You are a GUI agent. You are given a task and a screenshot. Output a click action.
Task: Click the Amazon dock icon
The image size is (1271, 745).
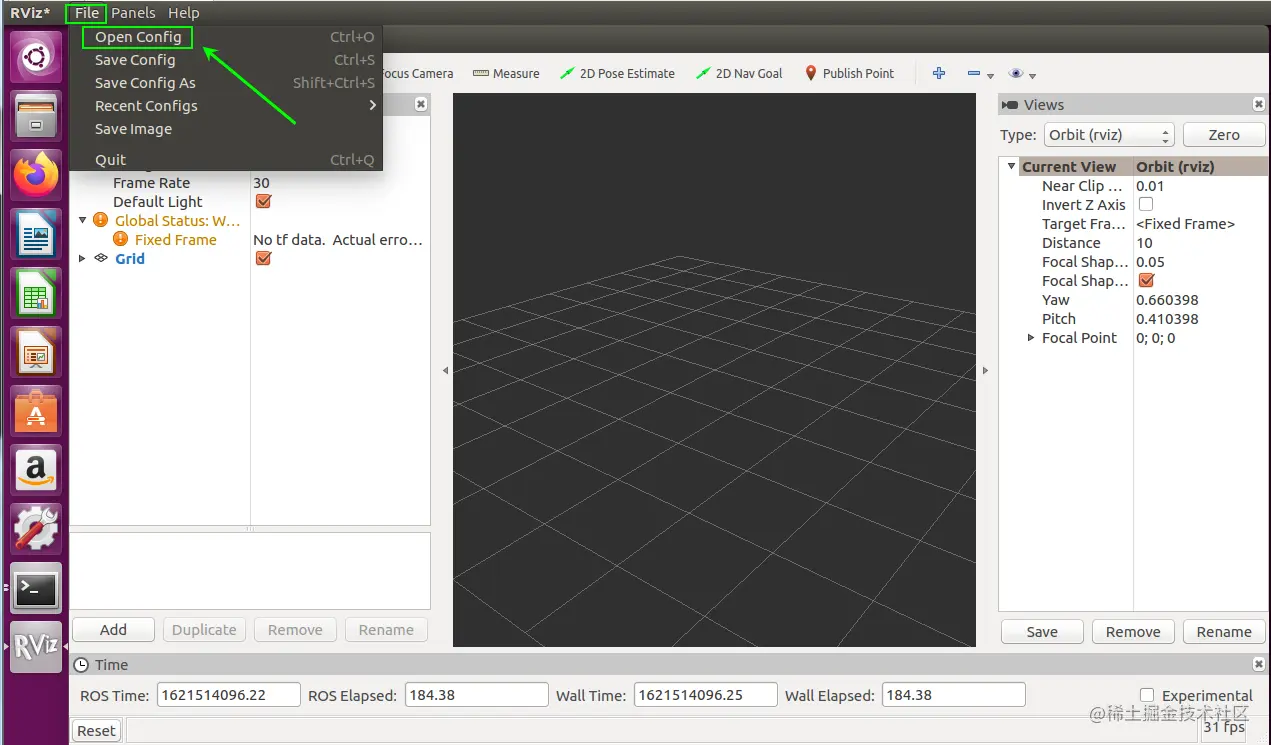click(36, 469)
